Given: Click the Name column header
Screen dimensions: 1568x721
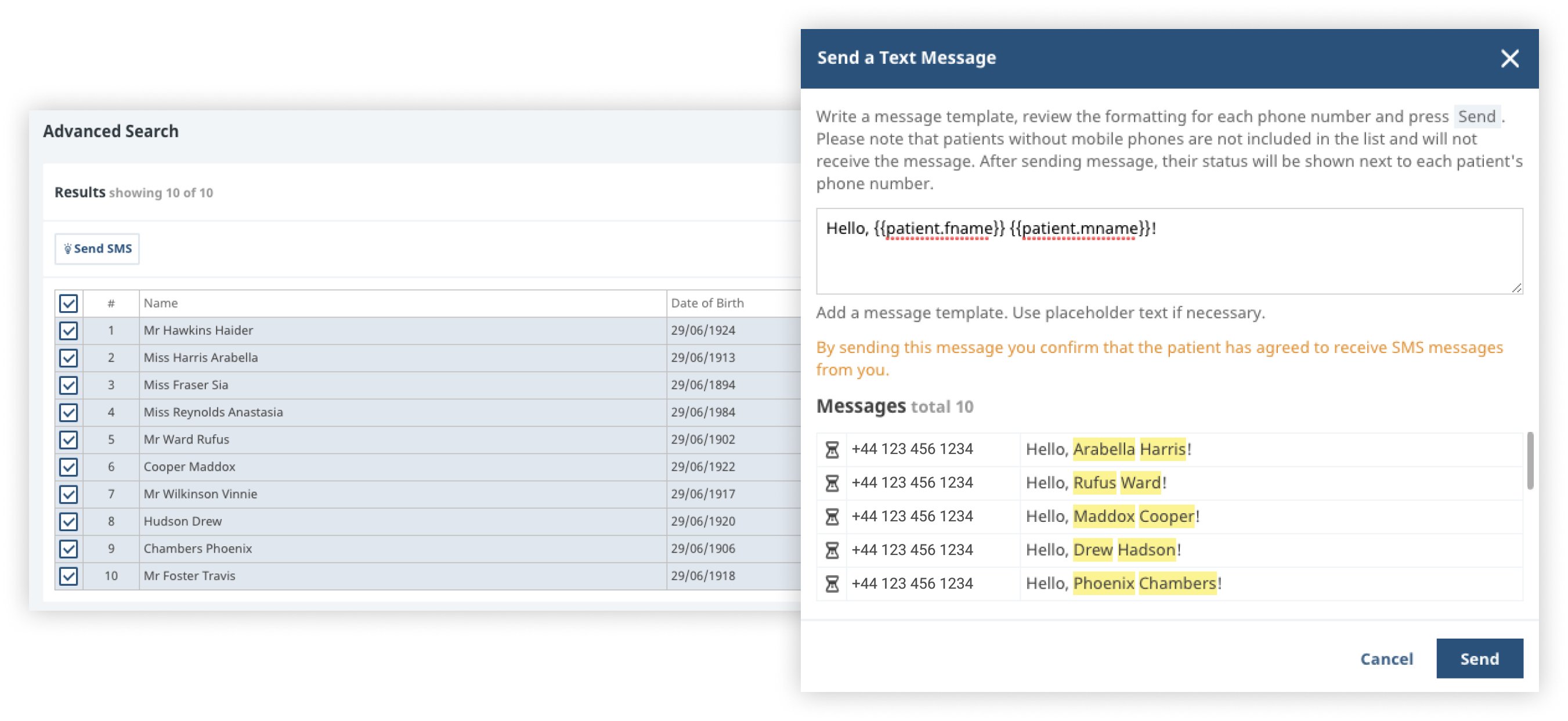Looking at the screenshot, I should pos(161,302).
